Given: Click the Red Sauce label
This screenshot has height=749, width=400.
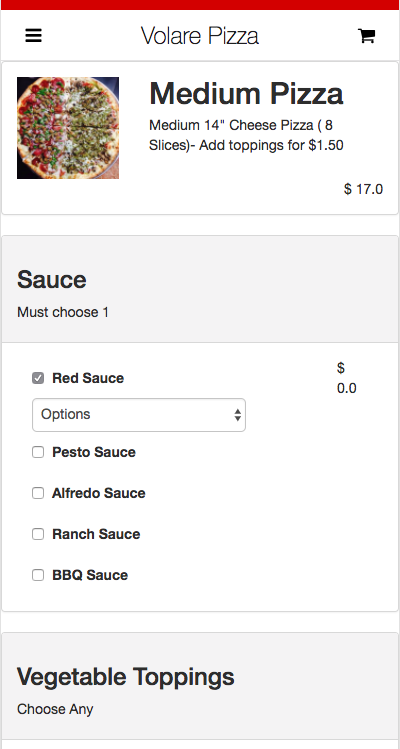Looking at the screenshot, I should (x=88, y=378).
